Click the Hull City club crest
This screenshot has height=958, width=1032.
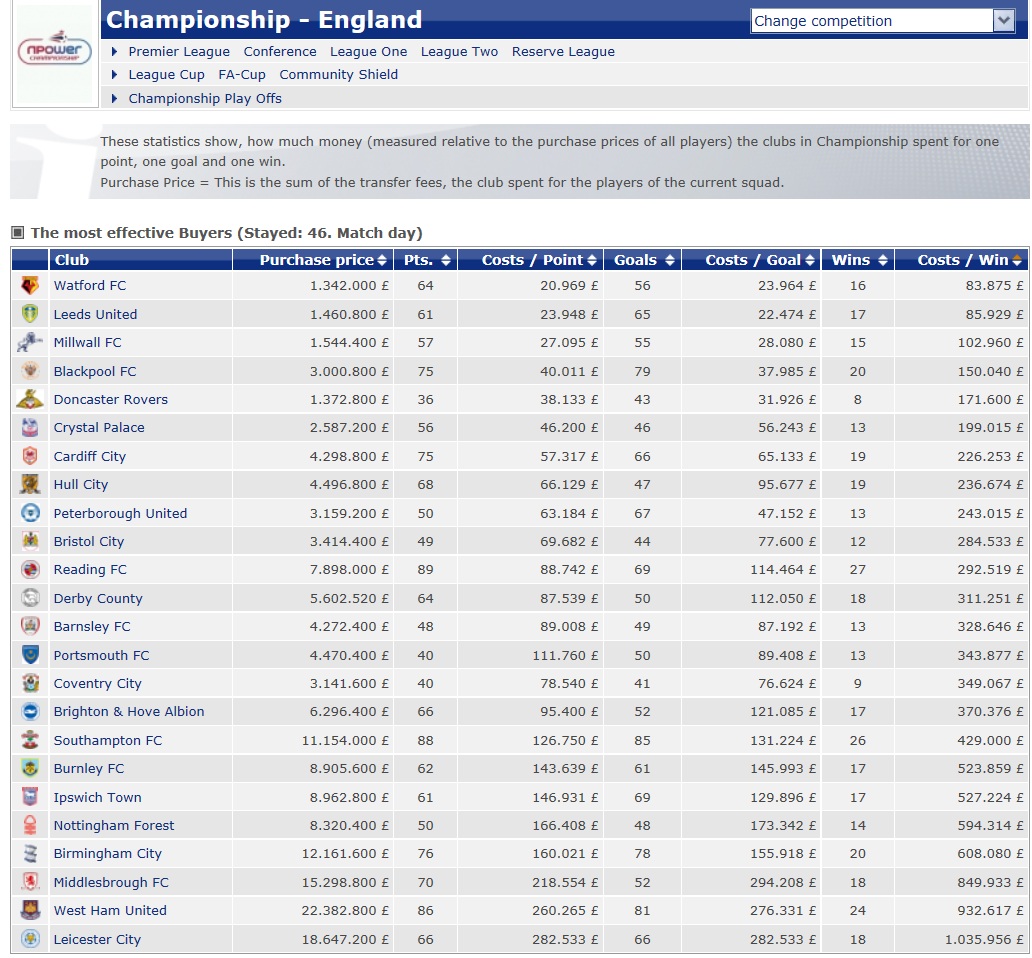[x=30, y=484]
